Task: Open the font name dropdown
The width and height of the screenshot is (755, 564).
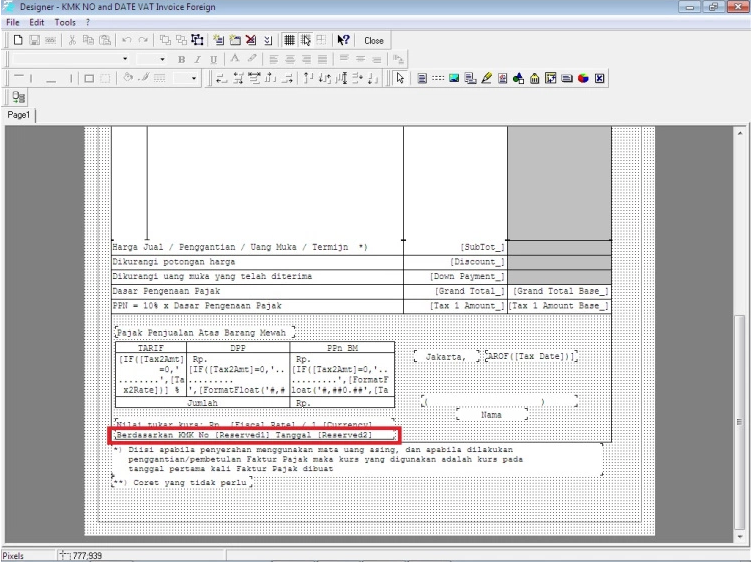Action: [x=127, y=61]
